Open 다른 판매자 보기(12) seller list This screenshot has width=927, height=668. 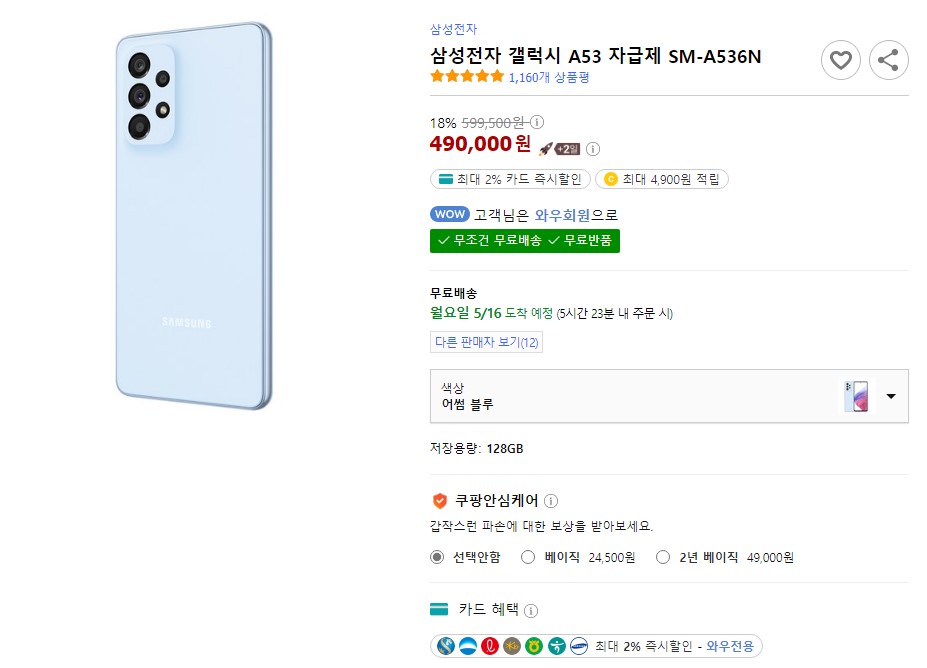coord(486,340)
